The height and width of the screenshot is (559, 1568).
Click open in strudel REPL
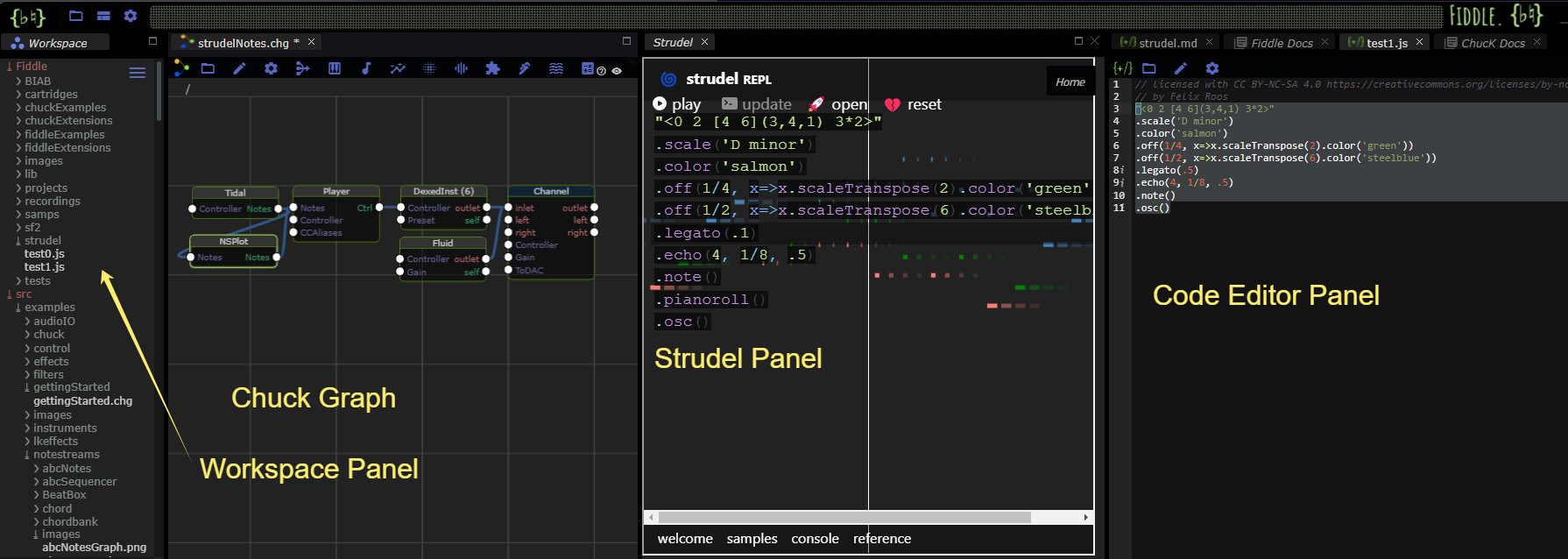(x=838, y=104)
